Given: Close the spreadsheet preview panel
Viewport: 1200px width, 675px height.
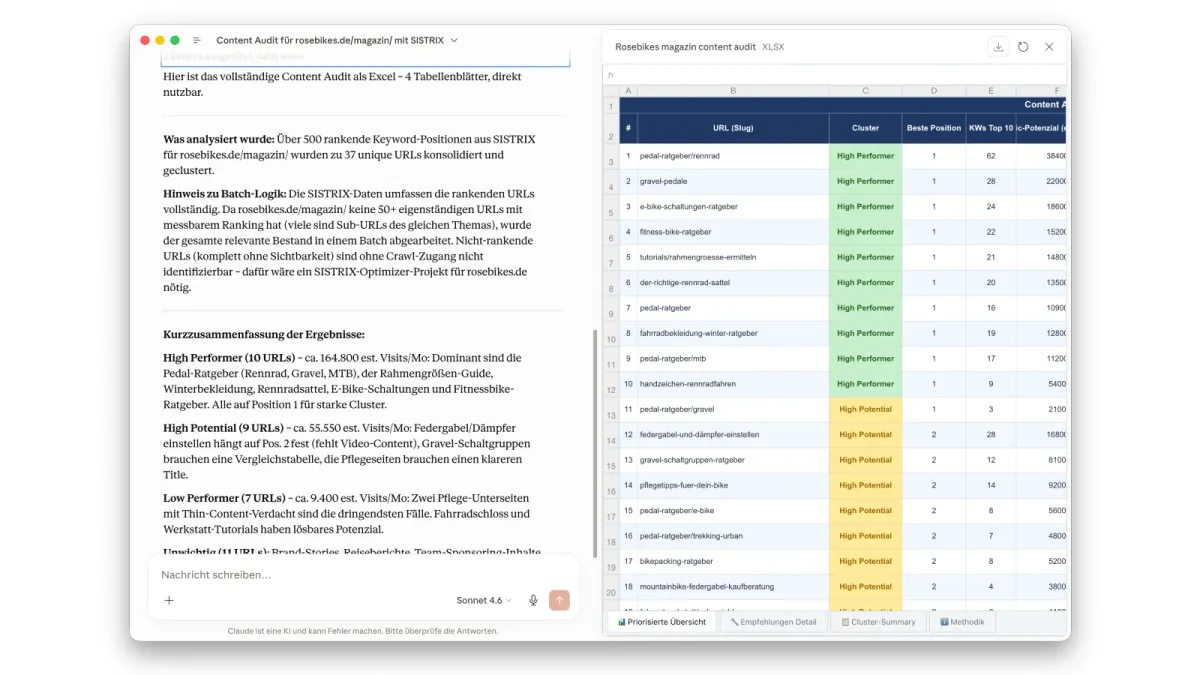Looking at the screenshot, I should [1049, 47].
